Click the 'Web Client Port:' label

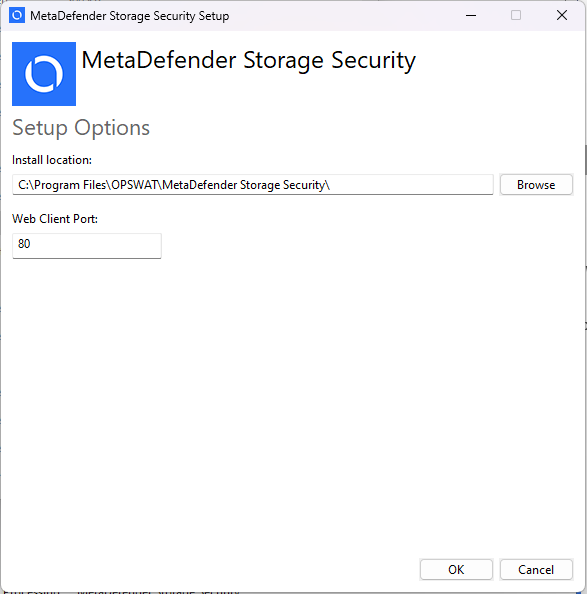[55, 219]
